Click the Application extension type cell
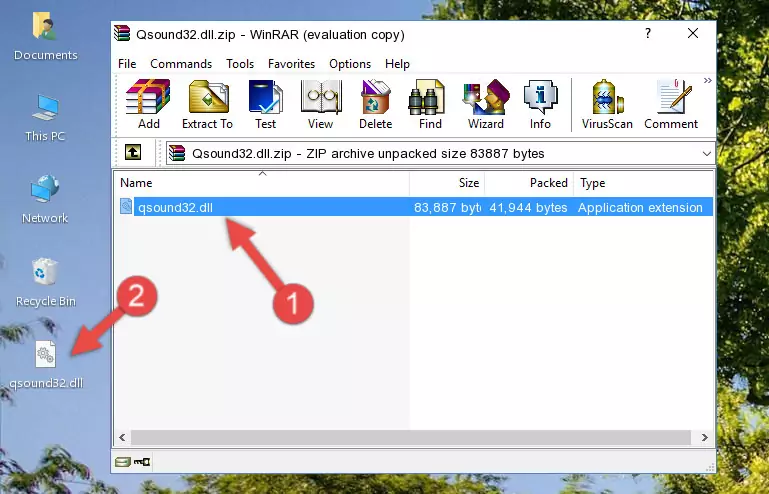The image size is (769, 494). coord(640,208)
